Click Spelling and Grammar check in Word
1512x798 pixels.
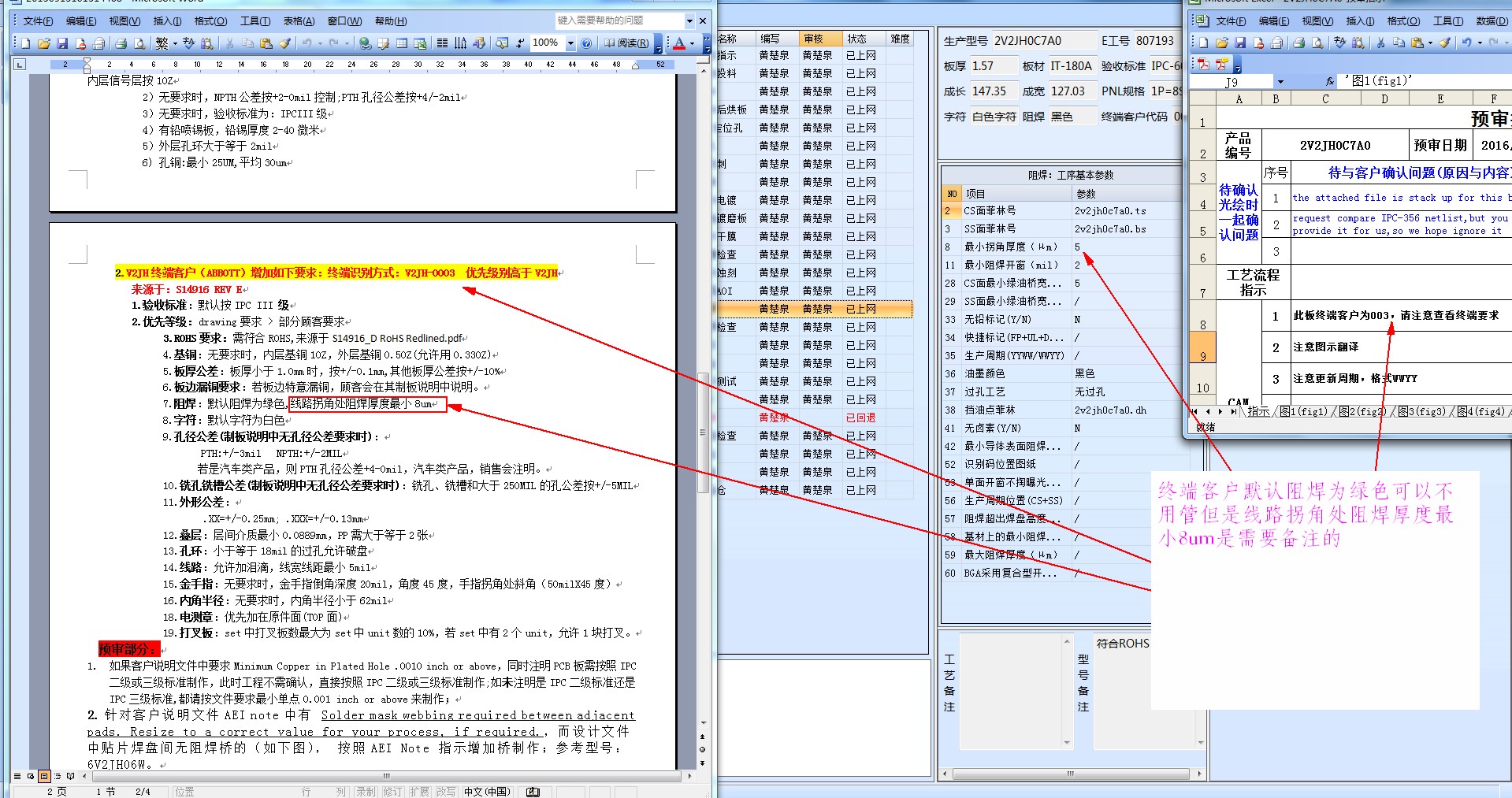tap(188, 43)
